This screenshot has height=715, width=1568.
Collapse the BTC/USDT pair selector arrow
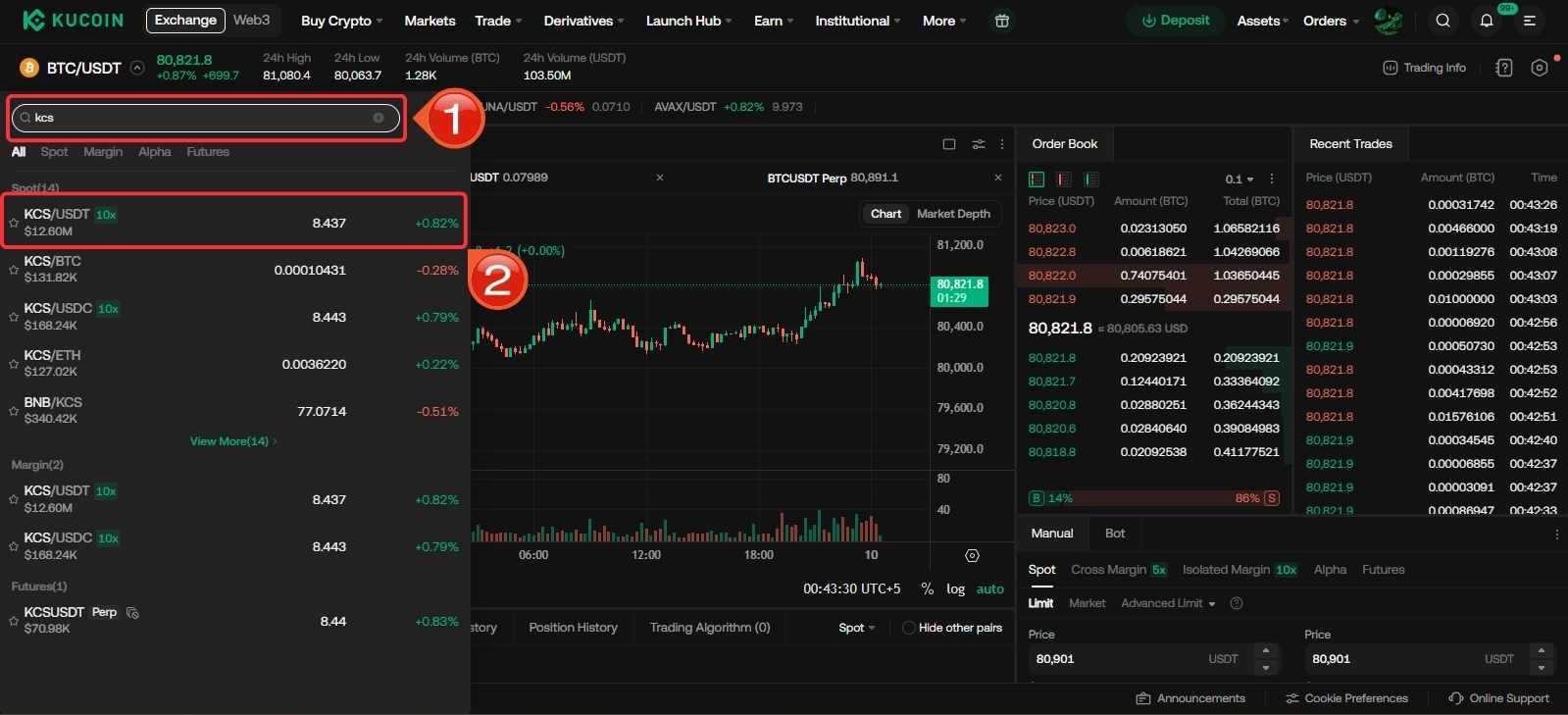click(137, 68)
